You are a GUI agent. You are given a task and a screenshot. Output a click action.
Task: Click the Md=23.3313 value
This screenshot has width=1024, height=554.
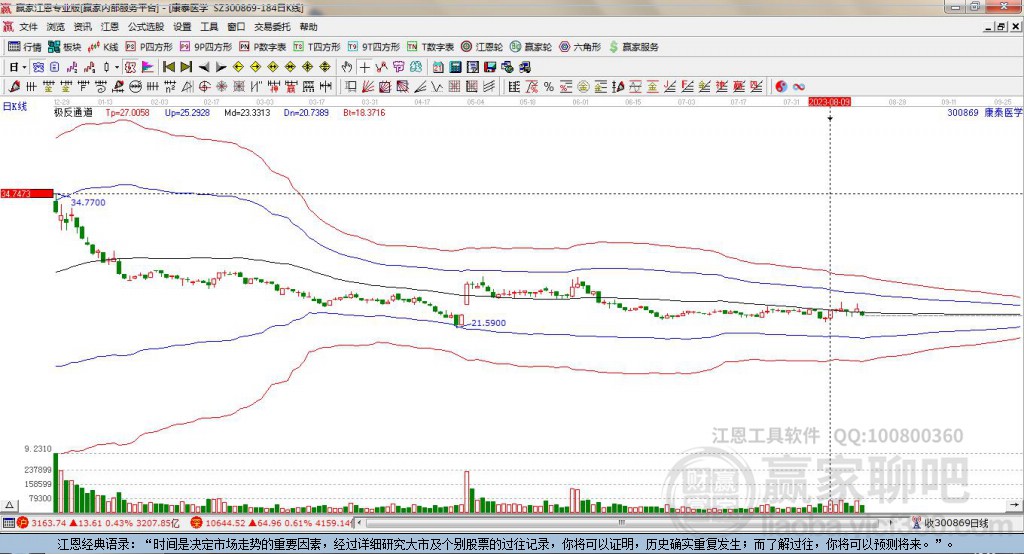[x=247, y=112]
